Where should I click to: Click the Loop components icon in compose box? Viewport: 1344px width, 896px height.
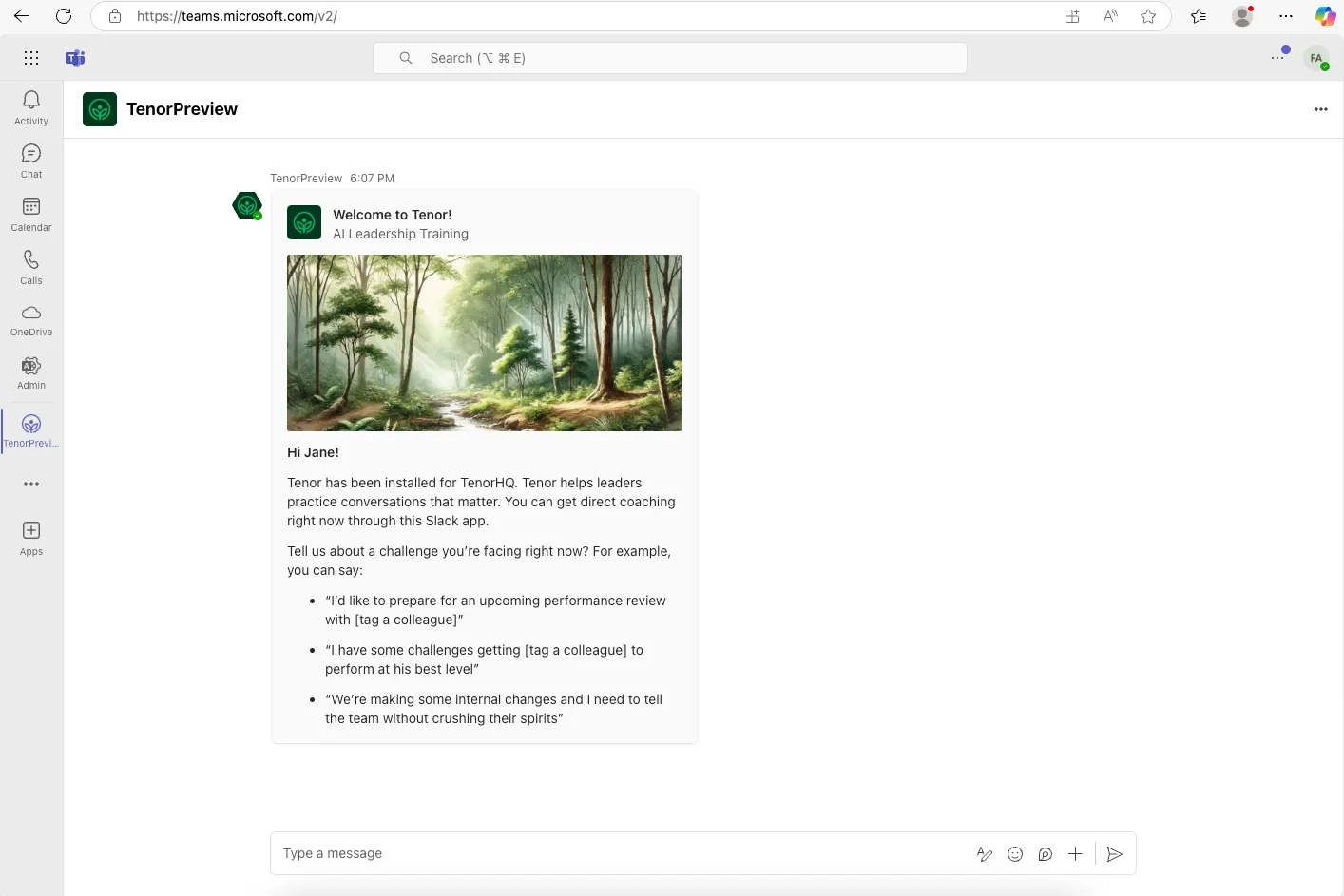tap(1046, 854)
